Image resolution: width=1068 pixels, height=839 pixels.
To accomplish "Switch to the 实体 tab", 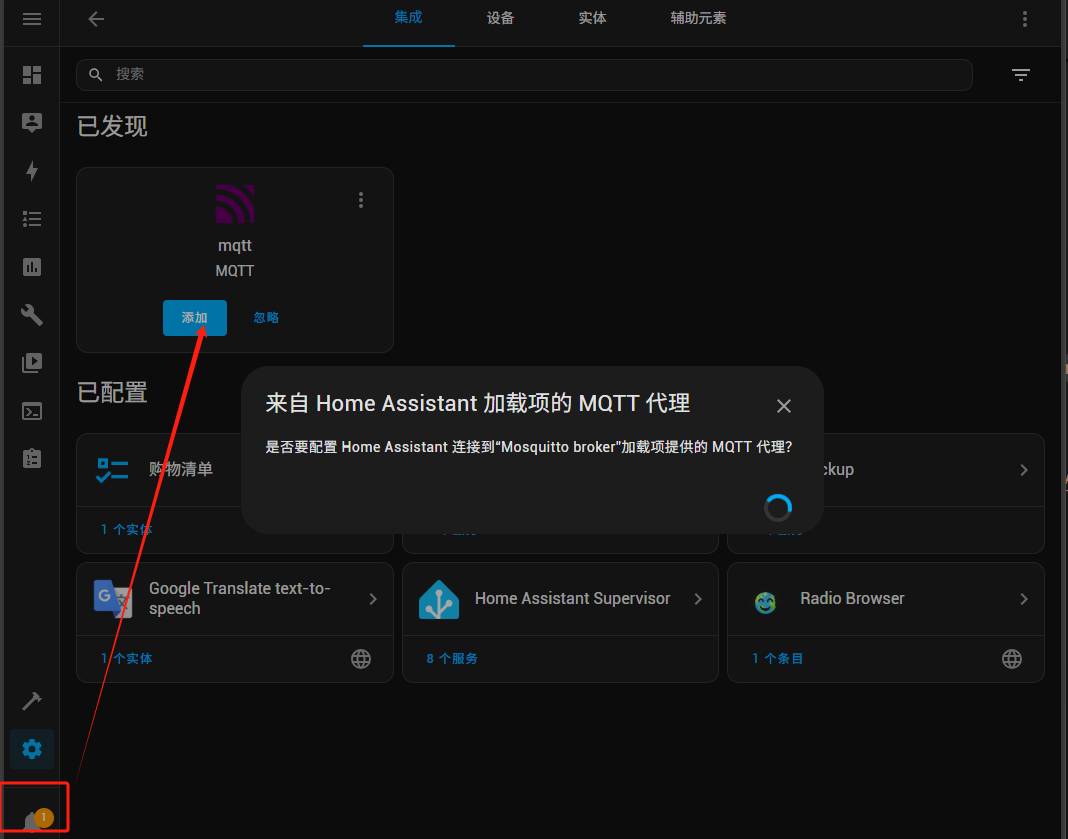I will pyautogui.click(x=592, y=19).
